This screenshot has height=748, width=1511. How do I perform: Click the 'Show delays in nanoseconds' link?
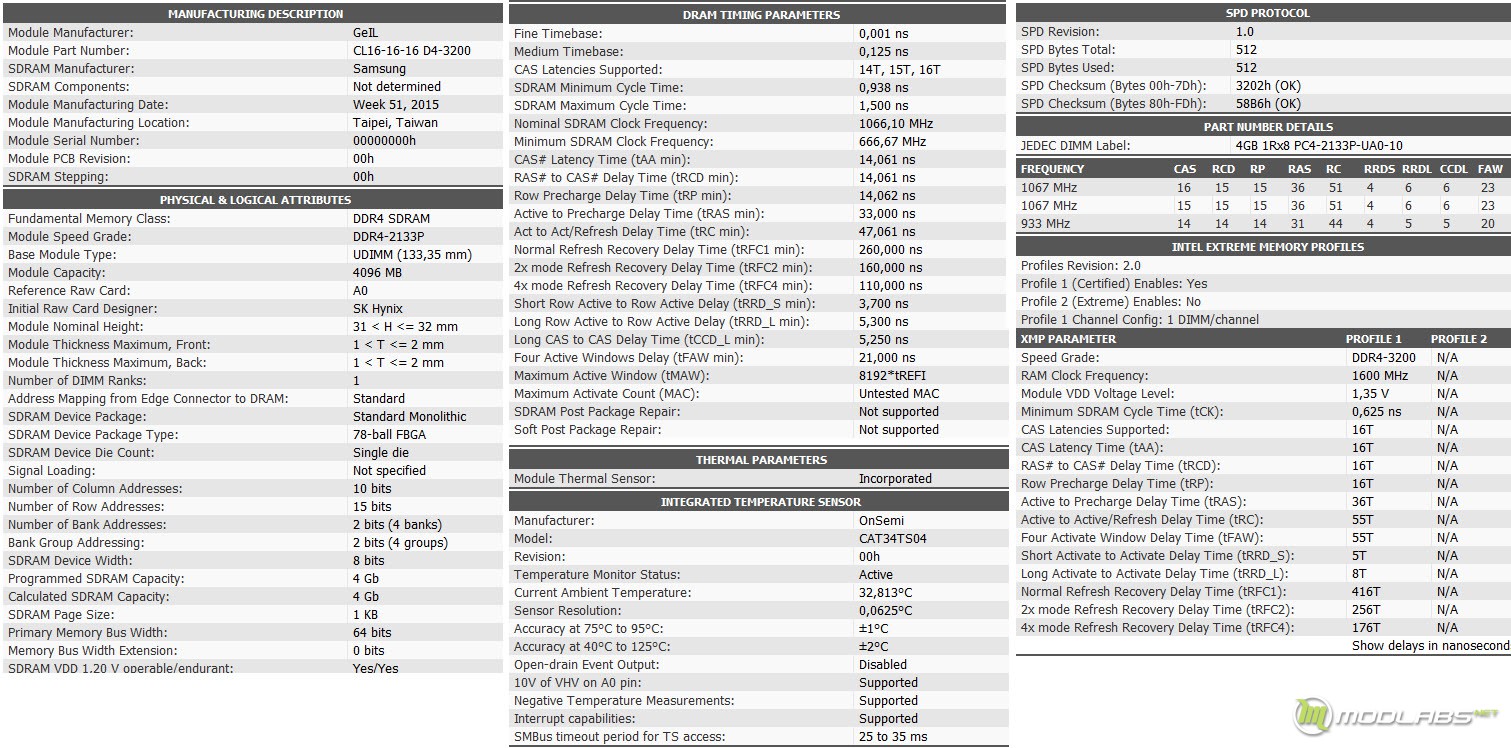click(1431, 646)
